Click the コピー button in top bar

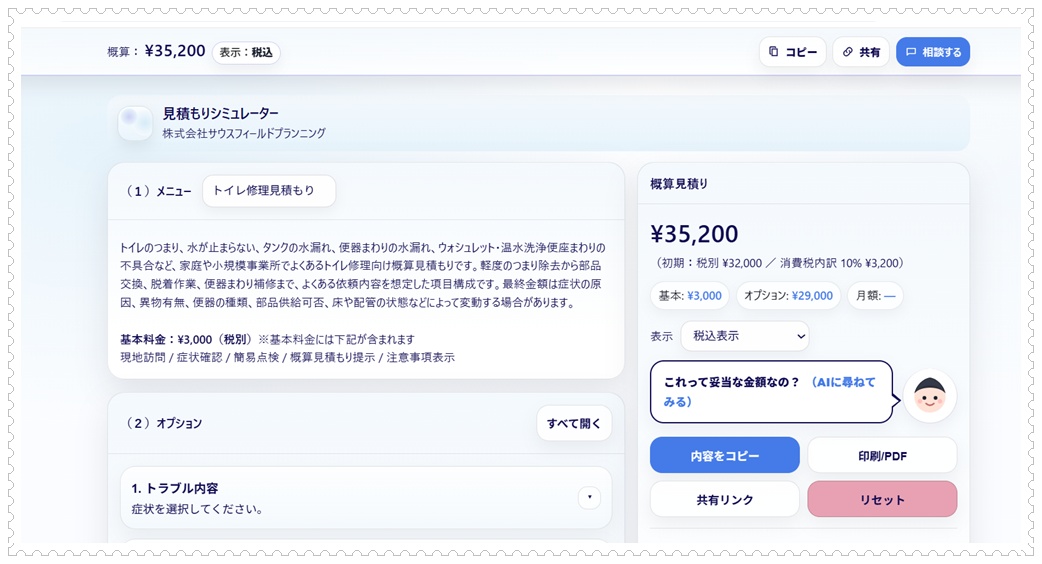792,52
